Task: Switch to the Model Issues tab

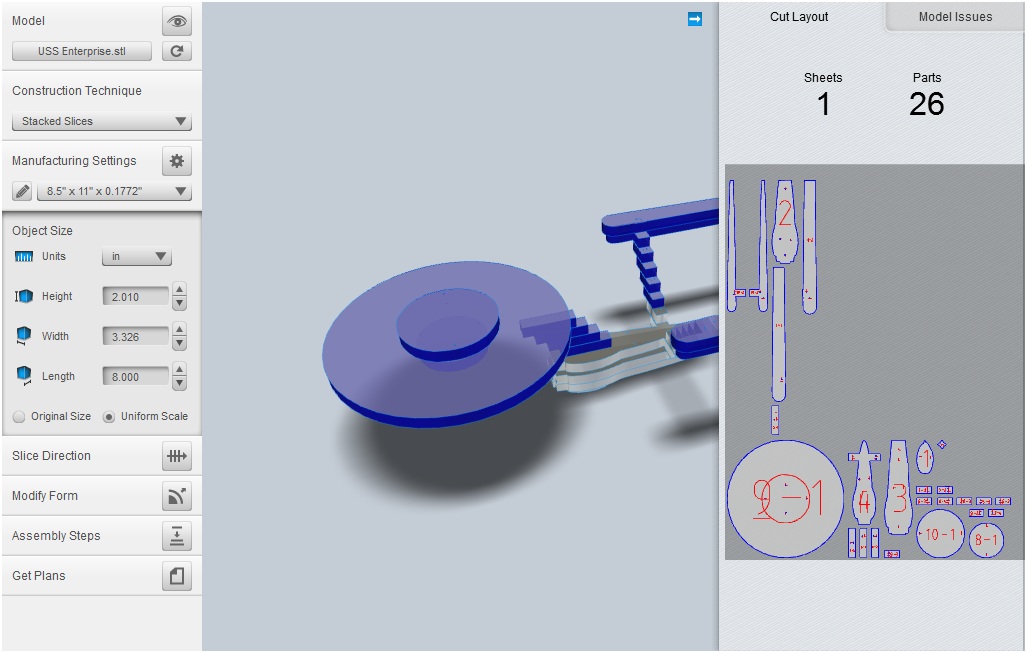Action: pos(955,17)
